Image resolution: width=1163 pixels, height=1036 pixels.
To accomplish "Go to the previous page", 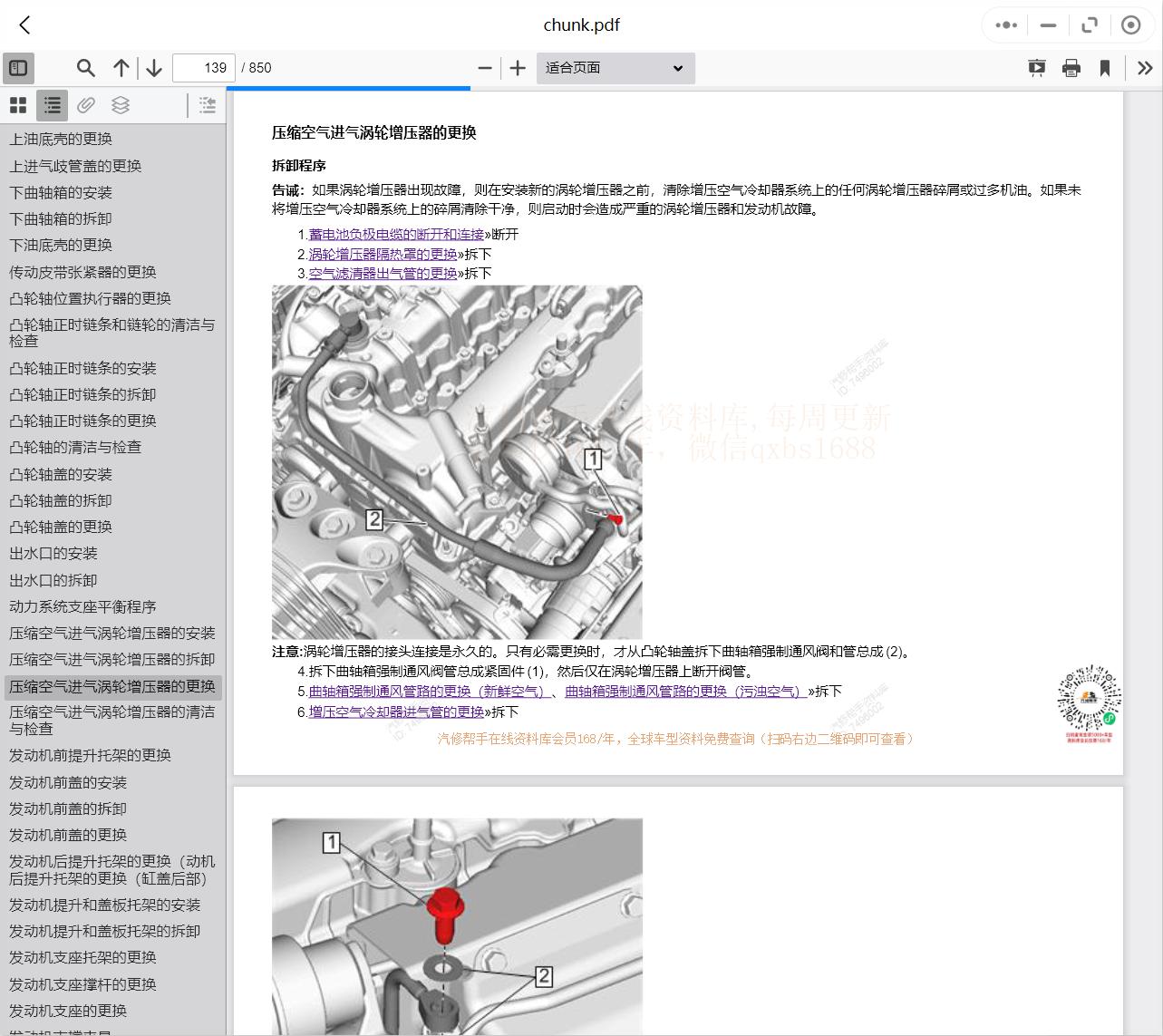I will tap(121, 67).
